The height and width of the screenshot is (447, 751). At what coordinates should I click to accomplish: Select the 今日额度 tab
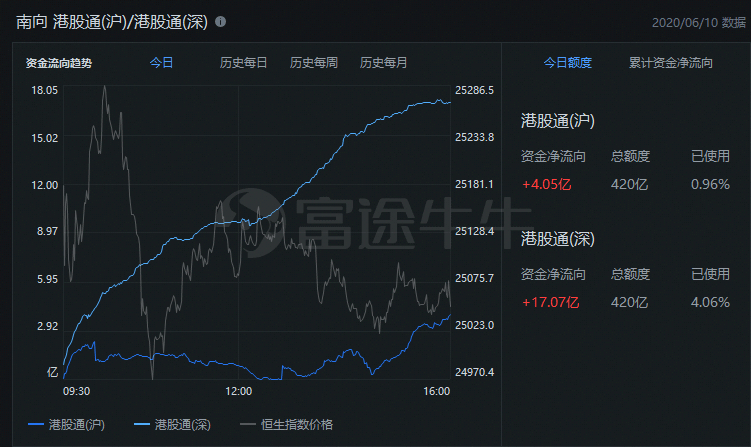[567, 62]
